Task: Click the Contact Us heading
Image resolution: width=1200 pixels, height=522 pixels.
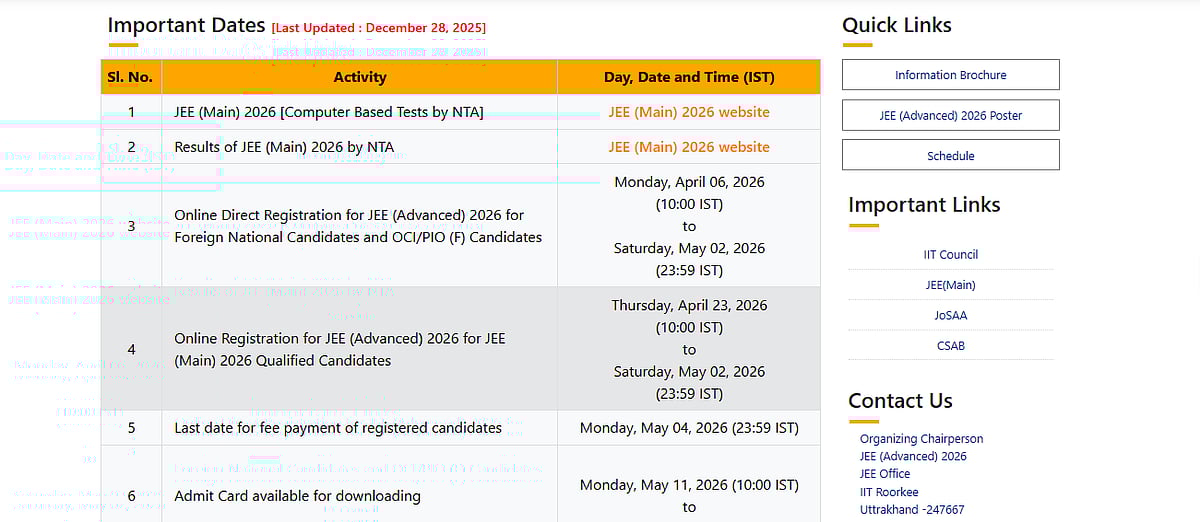Action: 900,401
